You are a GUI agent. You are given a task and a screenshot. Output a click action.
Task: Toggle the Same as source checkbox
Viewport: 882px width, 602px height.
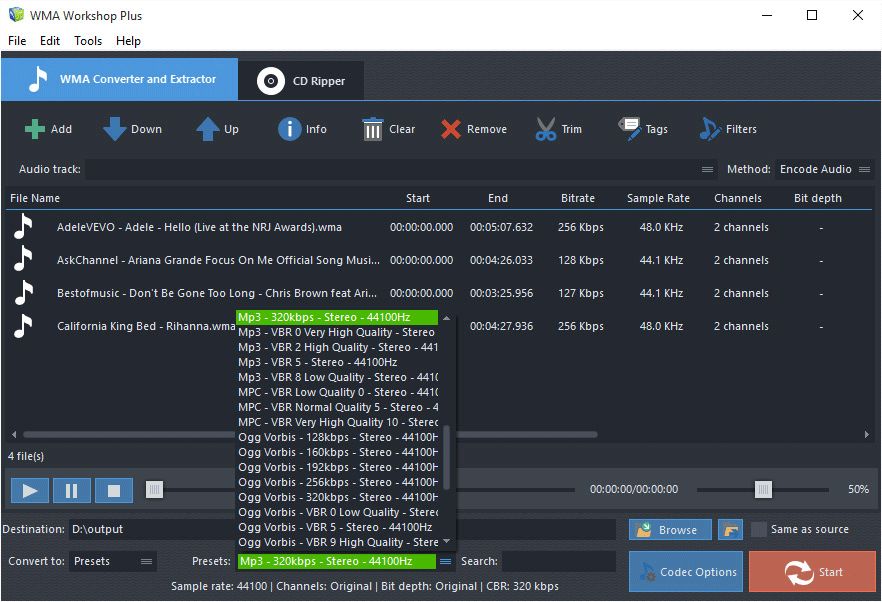pyautogui.click(x=759, y=529)
